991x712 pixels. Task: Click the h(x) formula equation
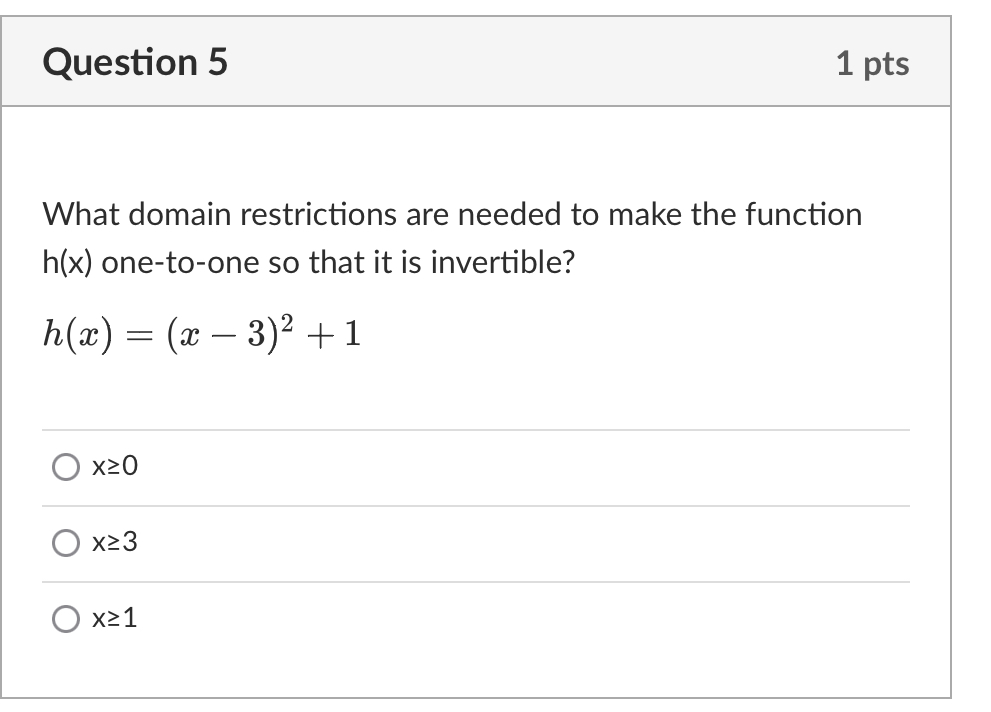(x=202, y=334)
